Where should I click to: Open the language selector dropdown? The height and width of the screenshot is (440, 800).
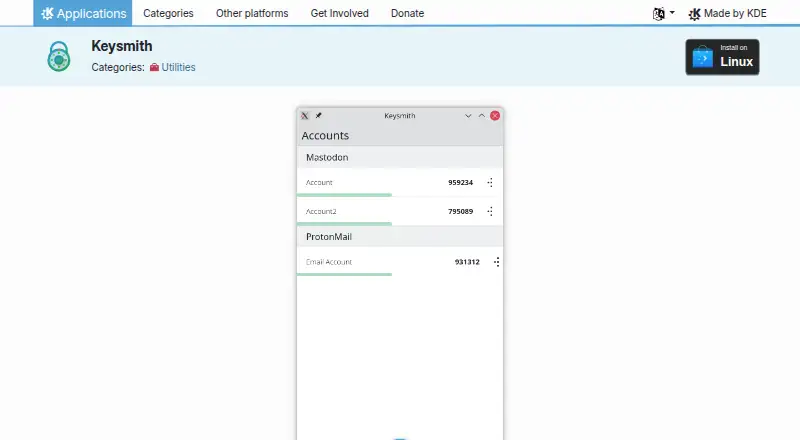coord(664,14)
